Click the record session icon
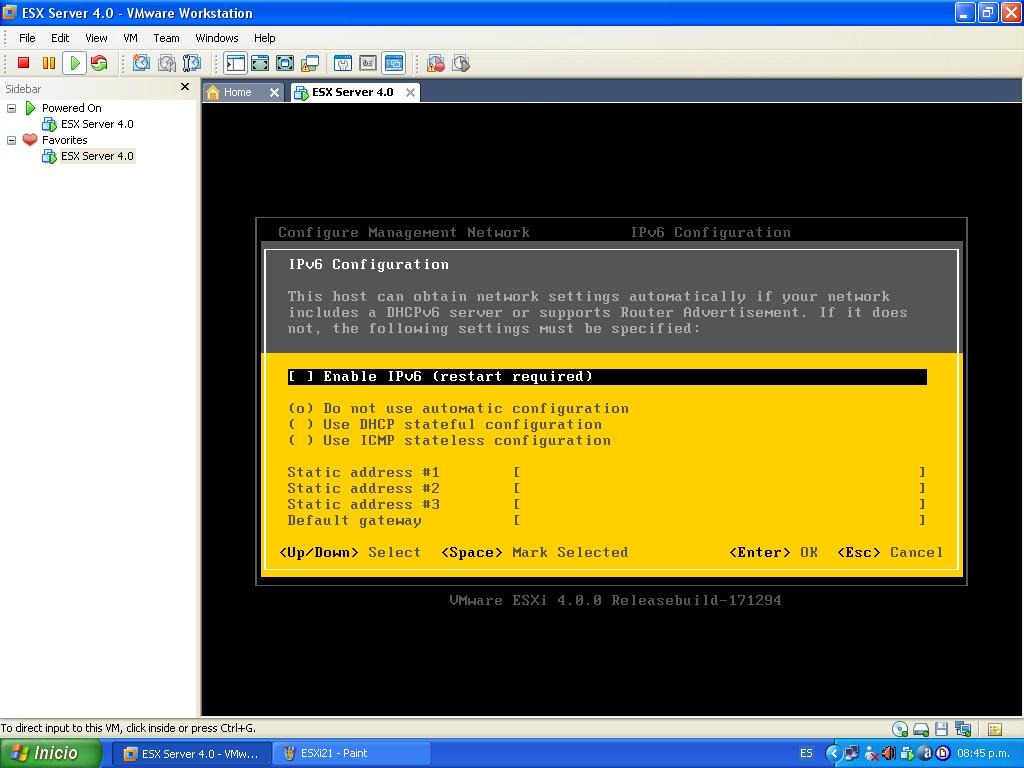The image size is (1024, 768). point(436,63)
